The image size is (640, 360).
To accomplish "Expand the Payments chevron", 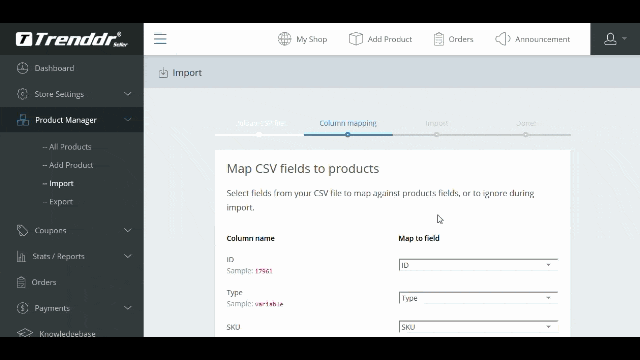I will click(x=128, y=308).
